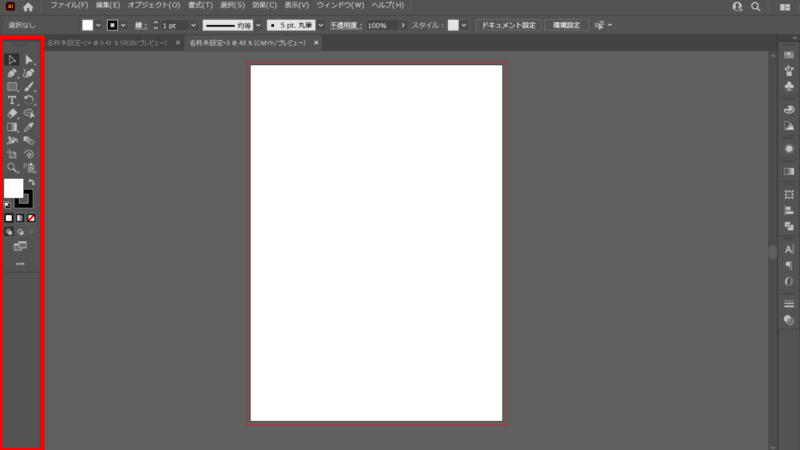Open the Symbols panel club icon

(789, 86)
